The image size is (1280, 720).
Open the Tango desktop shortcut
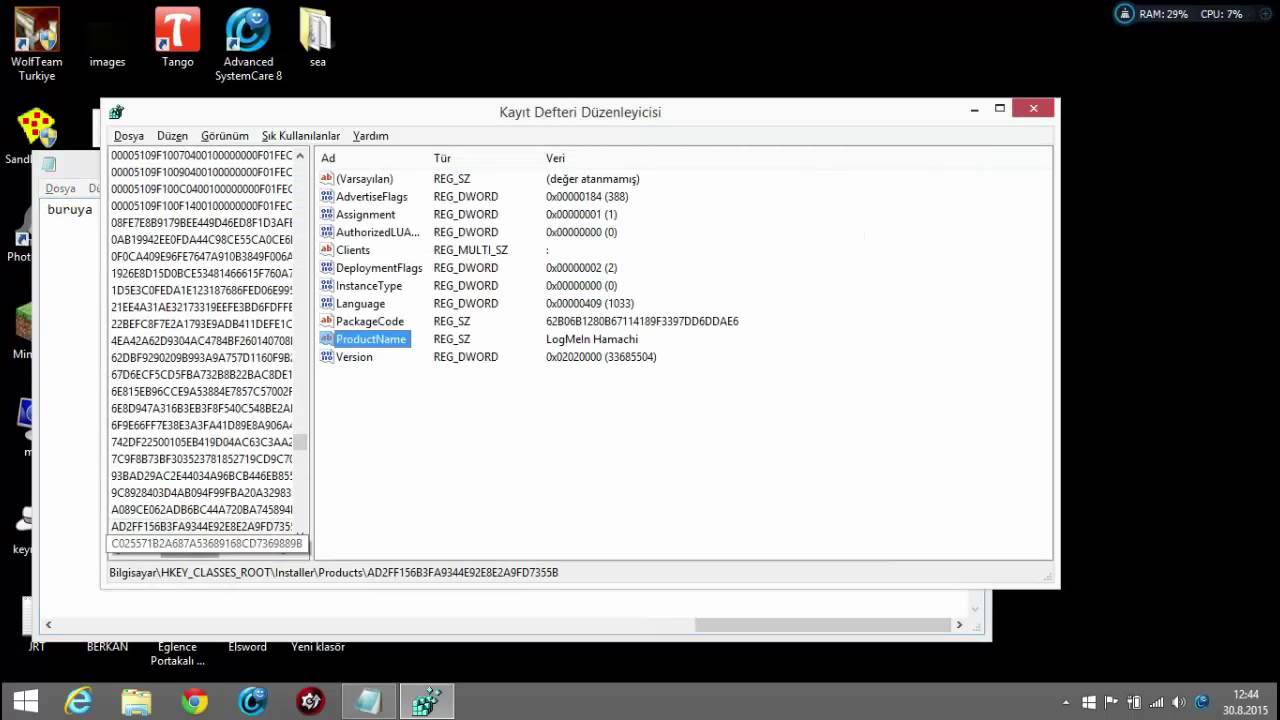pos(177,38)
